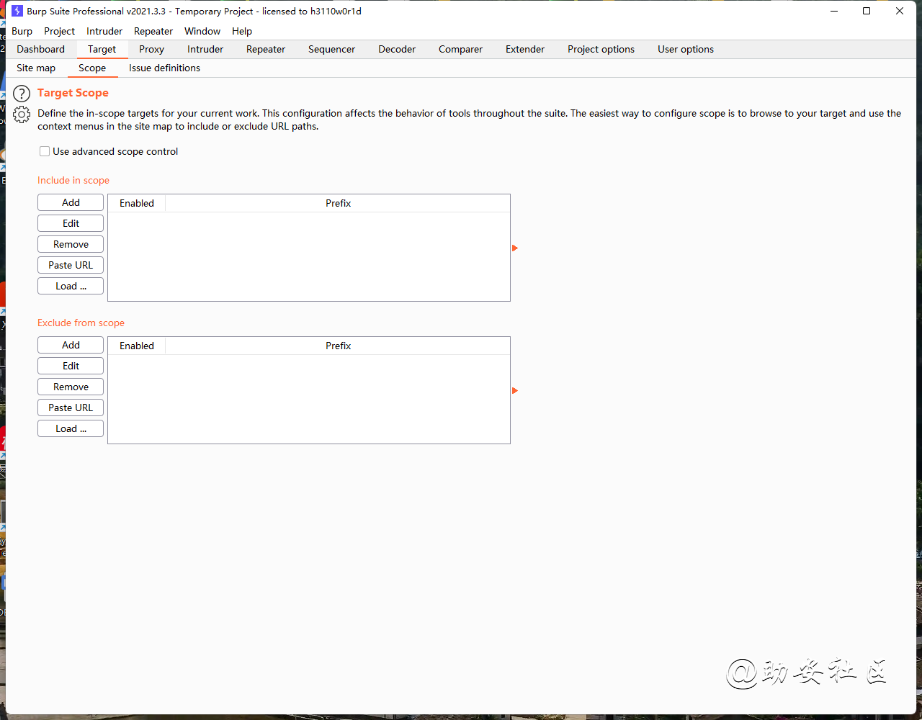Image resolution: width=922 pixels, height=720 pixels.
Task: Click Enabled column header in Exclude table
Action: click(136, 345)
